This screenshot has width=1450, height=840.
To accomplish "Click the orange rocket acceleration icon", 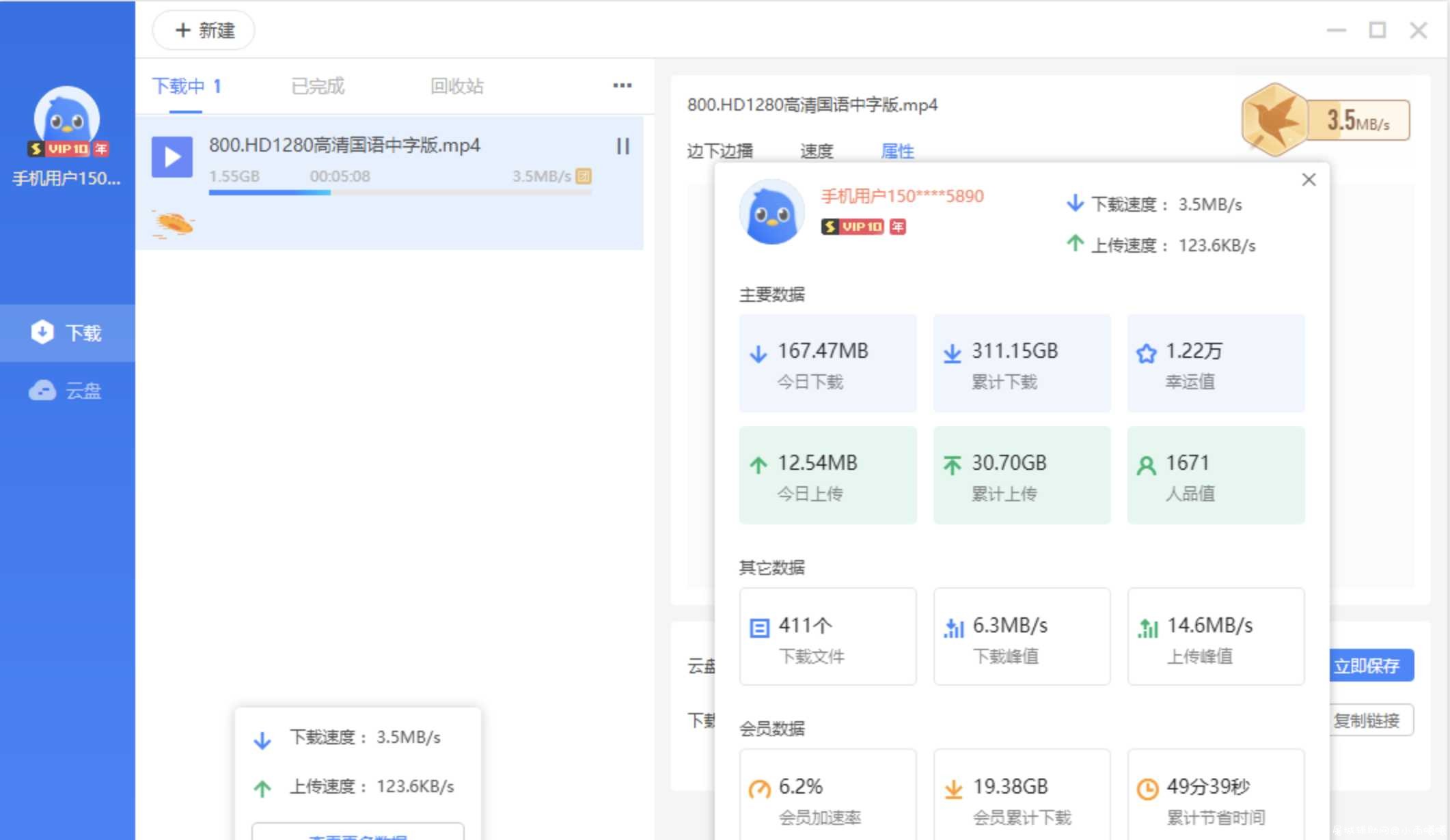I will point(174,223).
